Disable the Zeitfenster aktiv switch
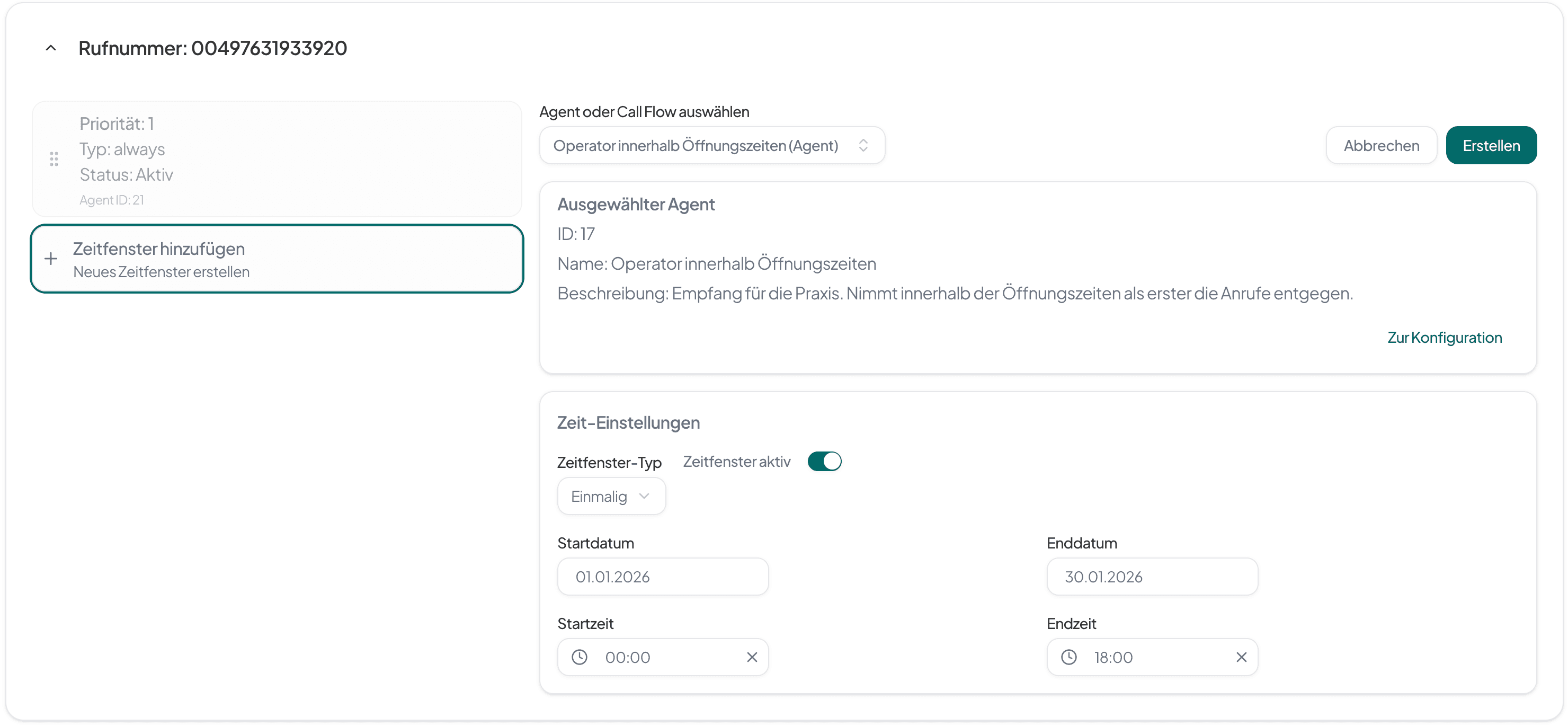Screen dimensions: 1568x726 pos(824,462)
